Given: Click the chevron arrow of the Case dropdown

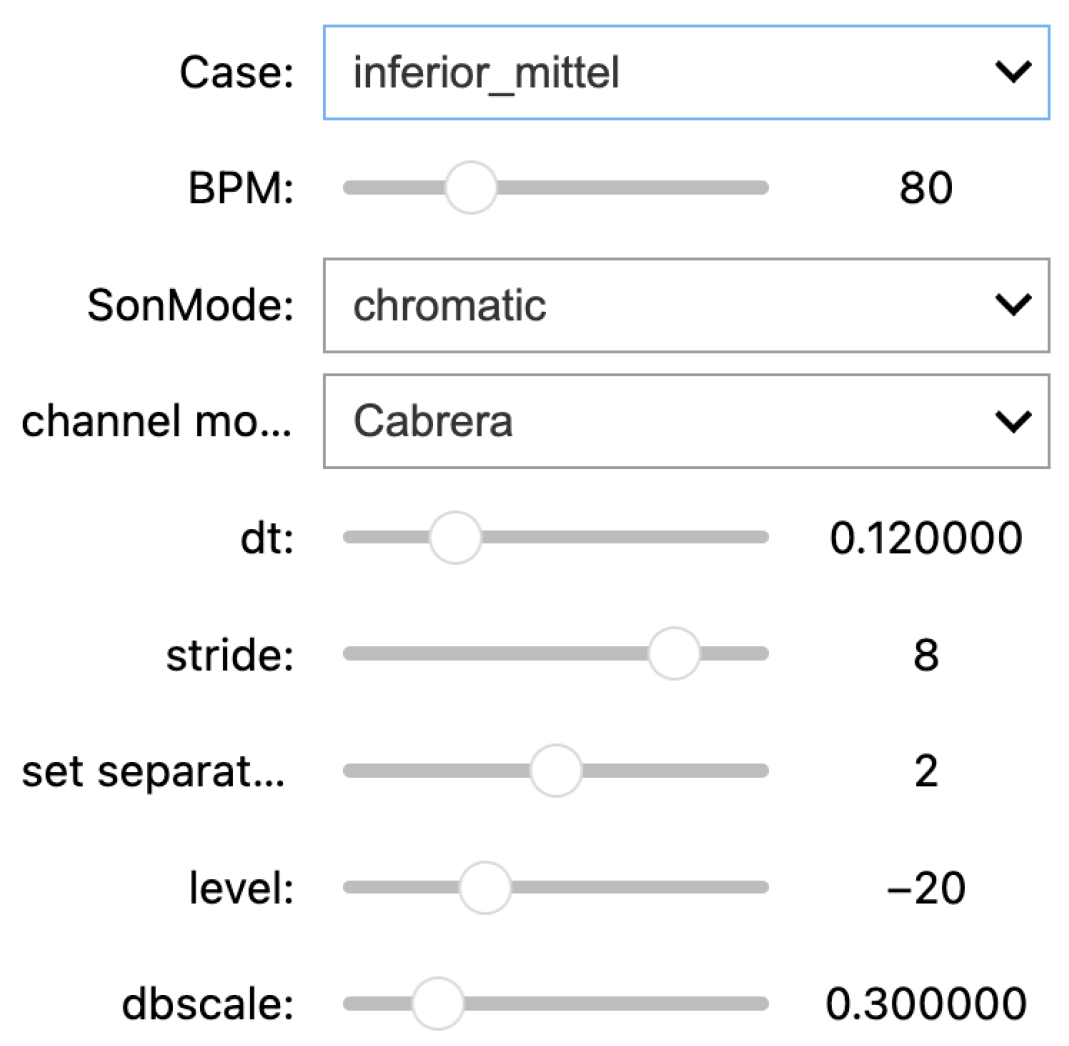Looking at the screenshot, I should tap(1013, 73).
